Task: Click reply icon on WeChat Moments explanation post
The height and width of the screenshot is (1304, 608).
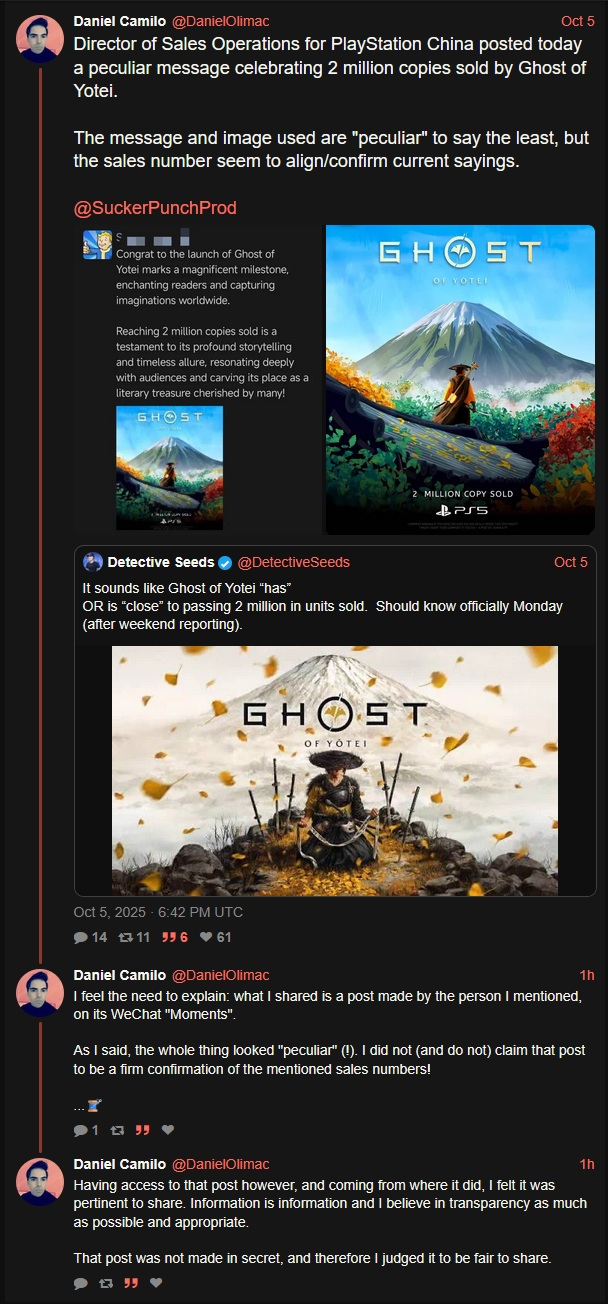Action: coord(81,1130)
